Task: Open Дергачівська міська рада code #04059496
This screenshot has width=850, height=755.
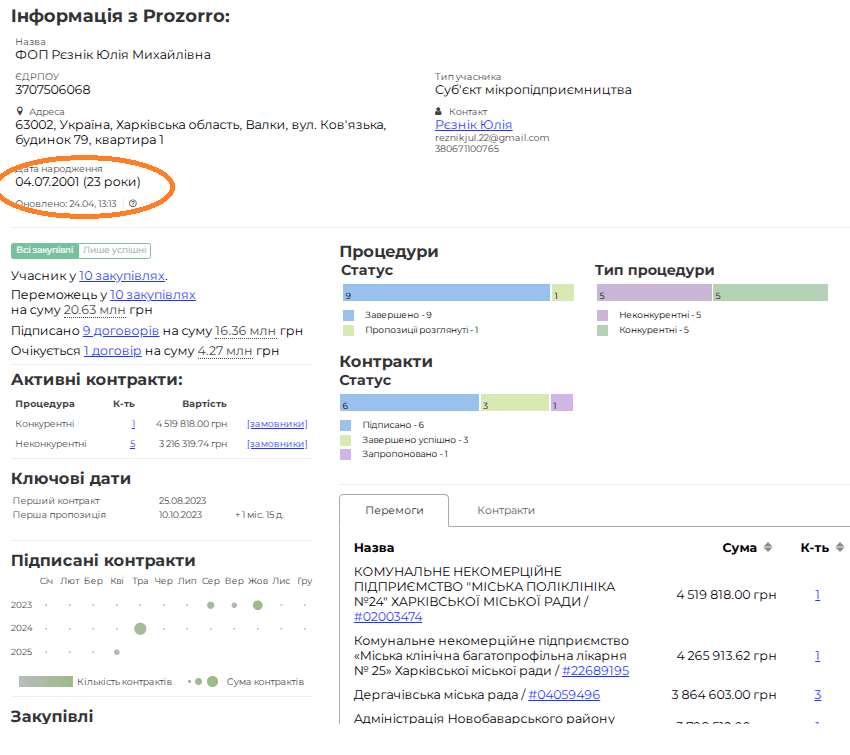Action: [x=564, y=695]
